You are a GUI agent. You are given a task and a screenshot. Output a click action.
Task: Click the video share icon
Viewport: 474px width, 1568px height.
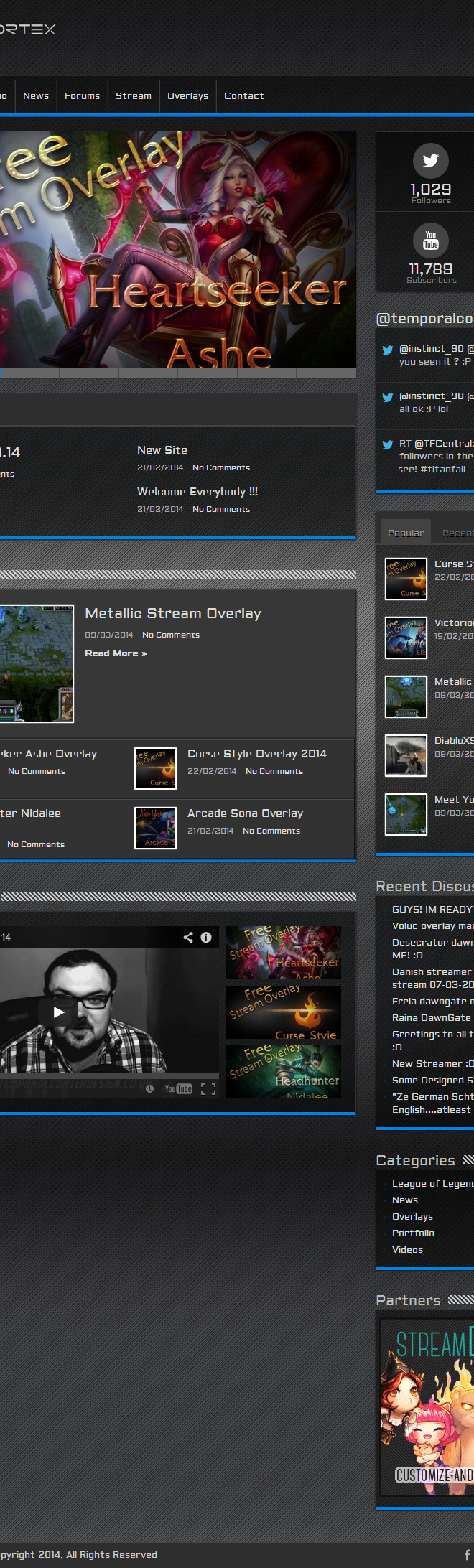pyautogui.click(x=188, y=937)
